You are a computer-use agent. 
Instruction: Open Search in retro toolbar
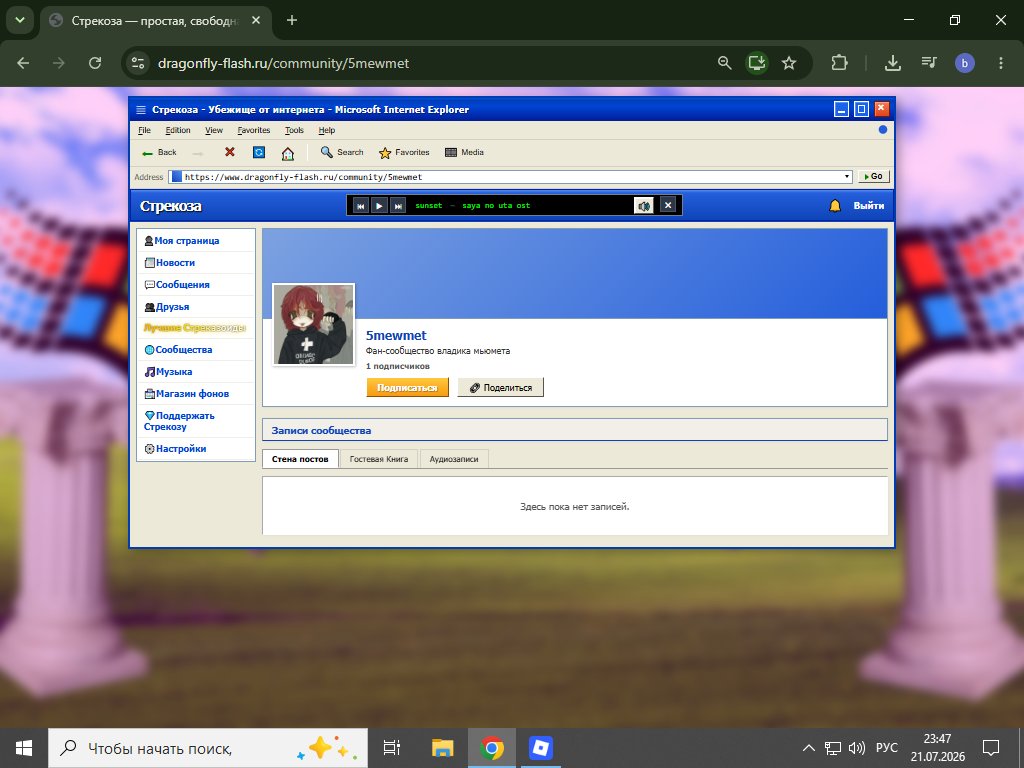pos(342,152)
